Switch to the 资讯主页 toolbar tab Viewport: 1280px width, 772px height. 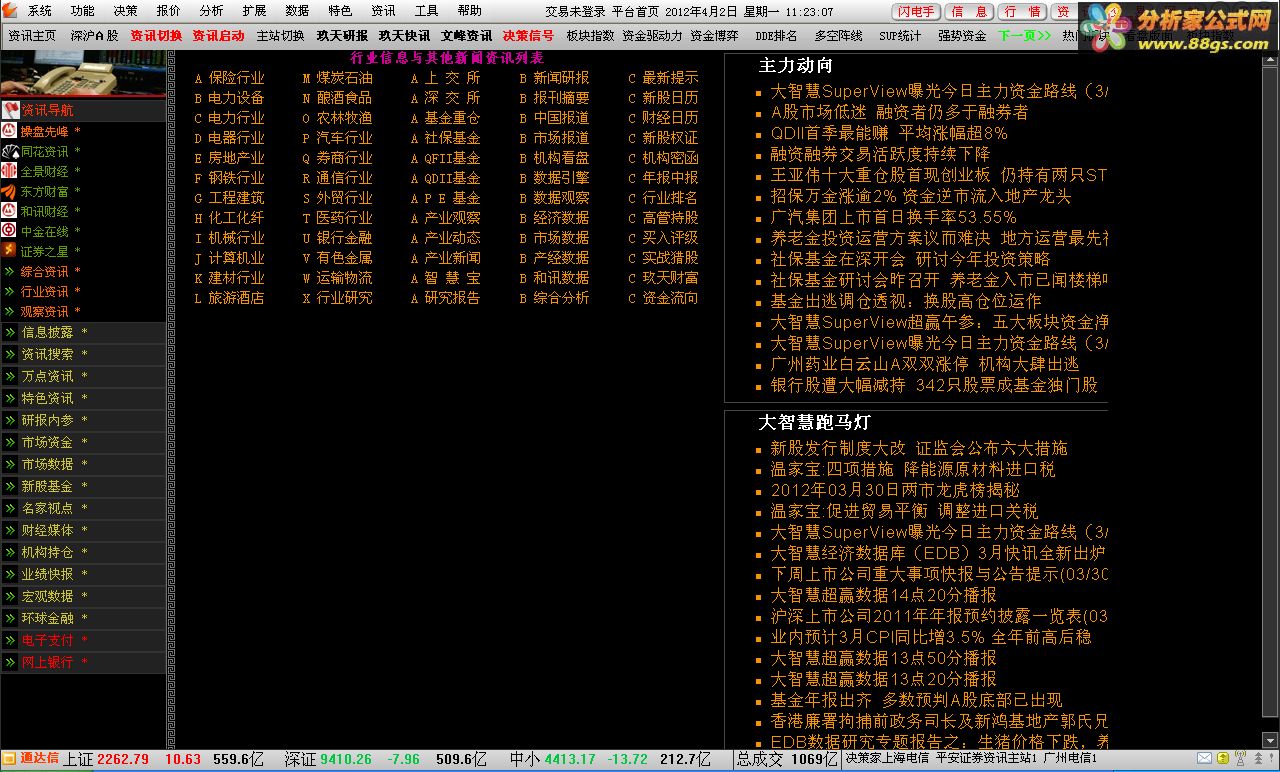[x=31, y=35]
